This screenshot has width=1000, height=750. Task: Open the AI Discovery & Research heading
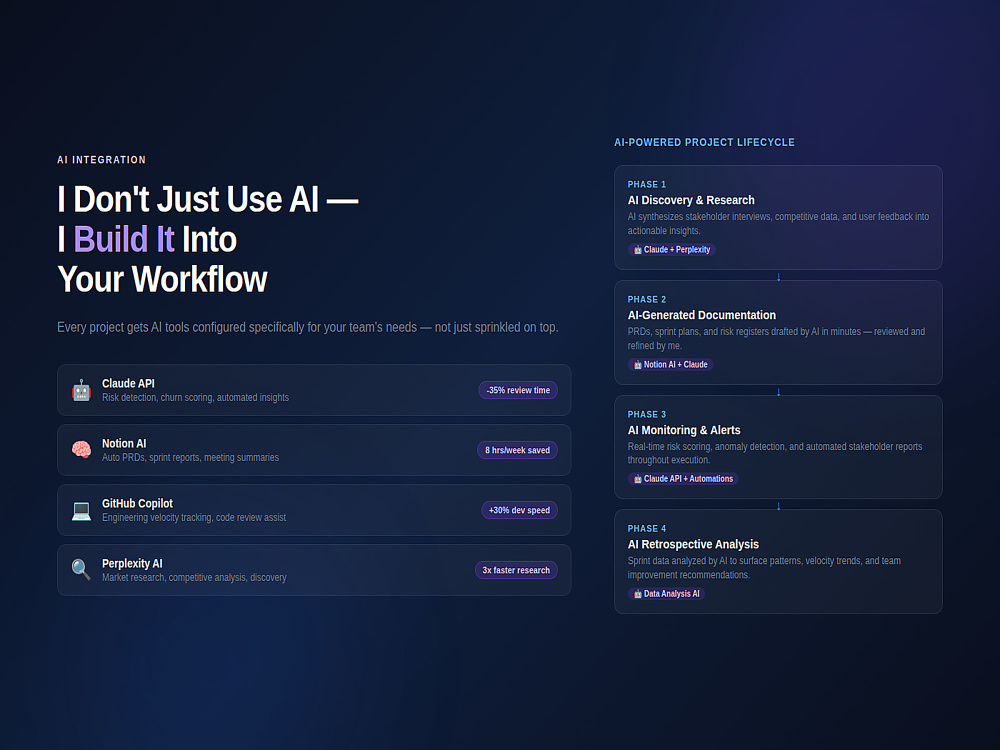coord(691,200)
